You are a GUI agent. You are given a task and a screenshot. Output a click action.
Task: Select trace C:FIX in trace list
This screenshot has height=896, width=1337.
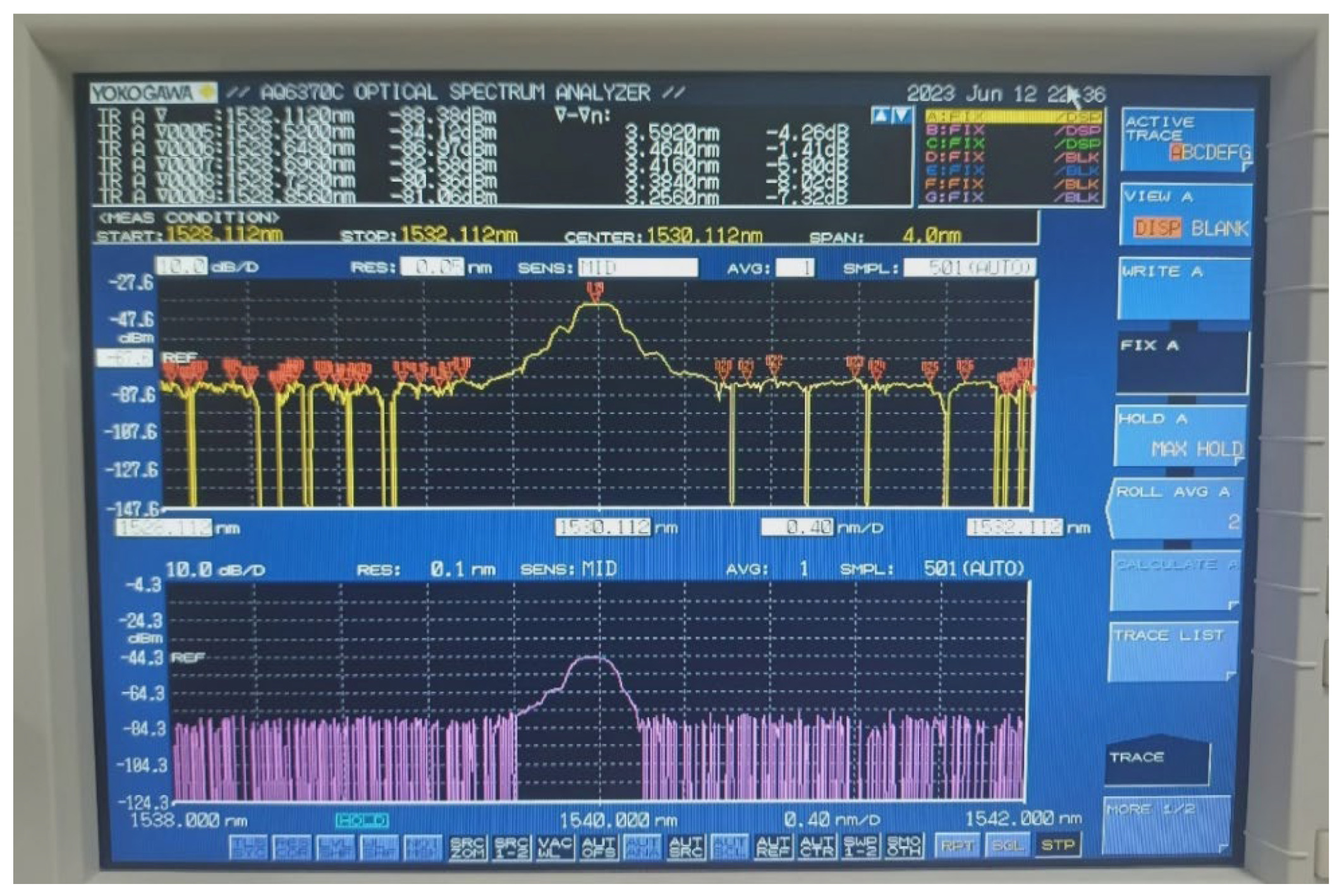[x=1013, y=143]
